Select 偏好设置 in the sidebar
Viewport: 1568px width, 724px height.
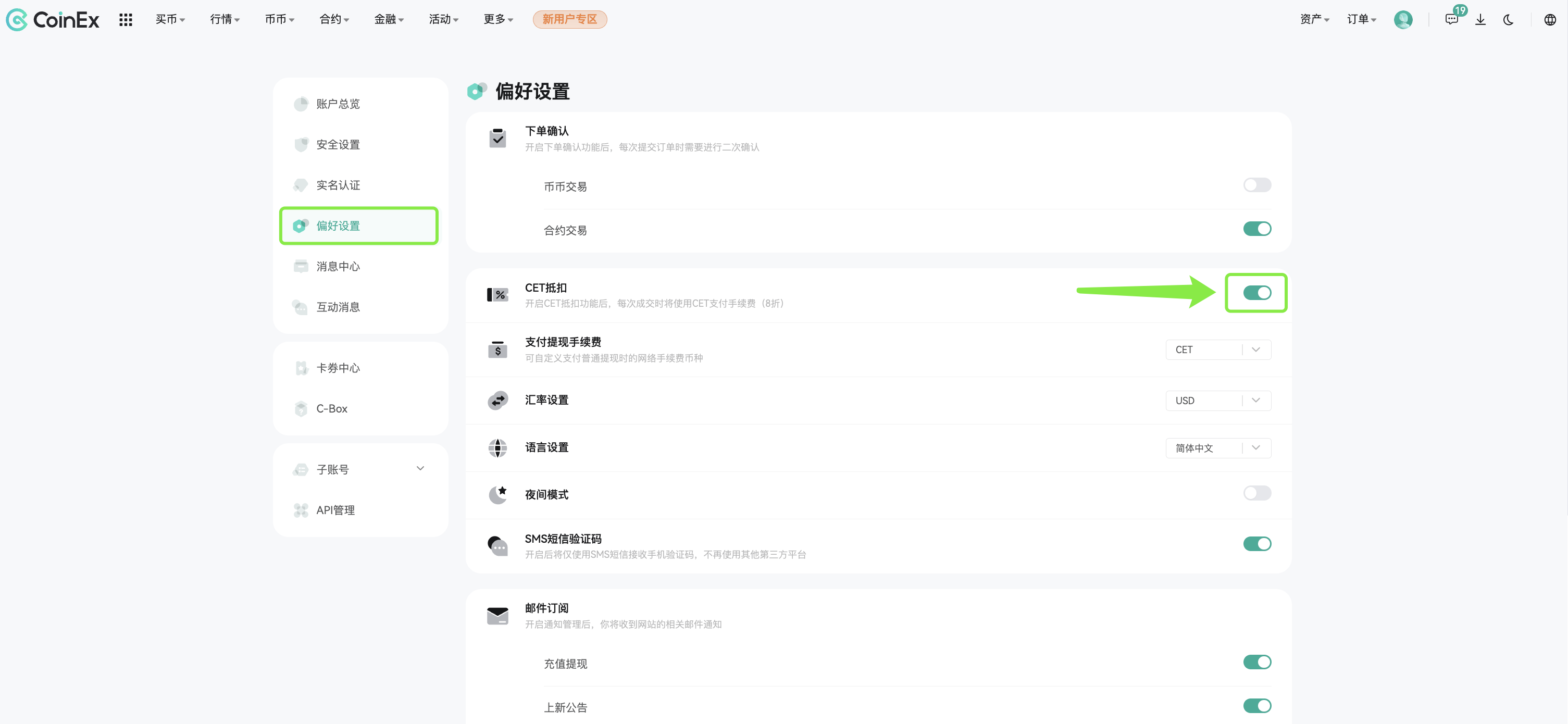[358, 227]
